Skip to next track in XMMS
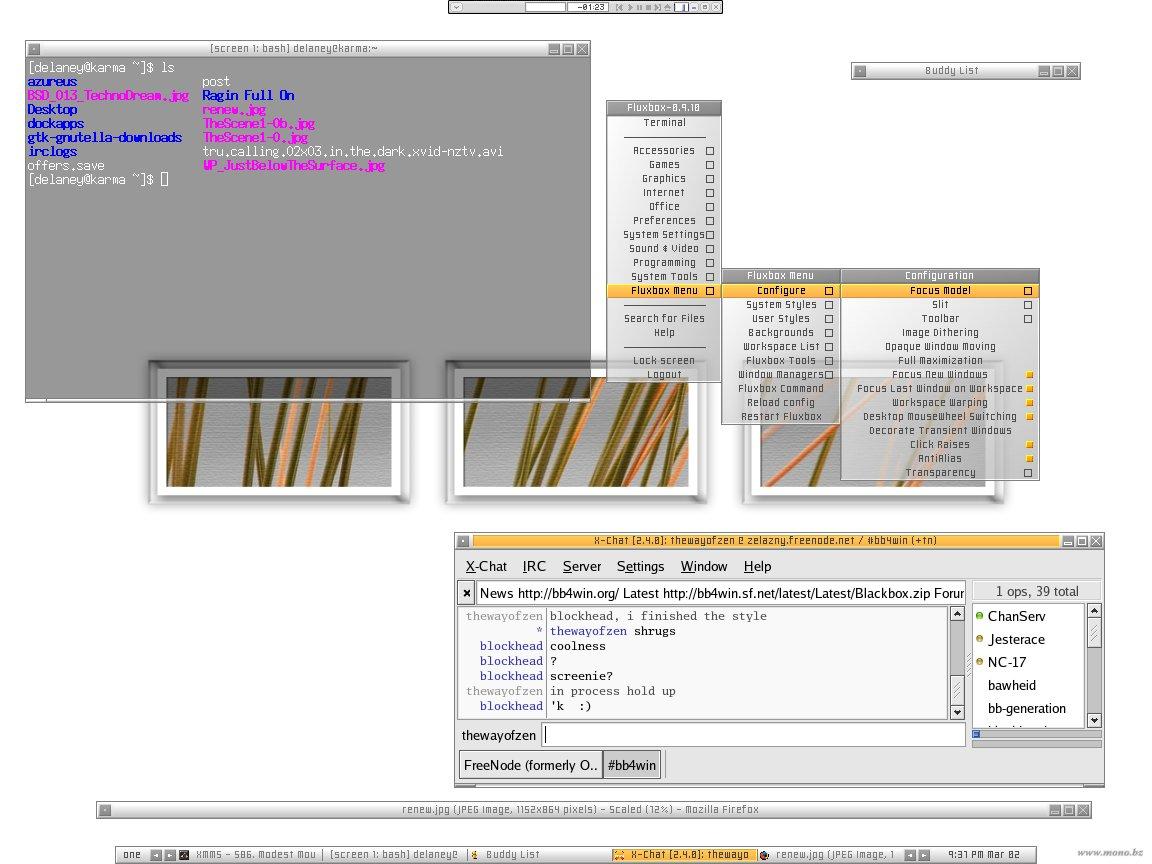The image size is (1152, 864). tap(658, 7)
